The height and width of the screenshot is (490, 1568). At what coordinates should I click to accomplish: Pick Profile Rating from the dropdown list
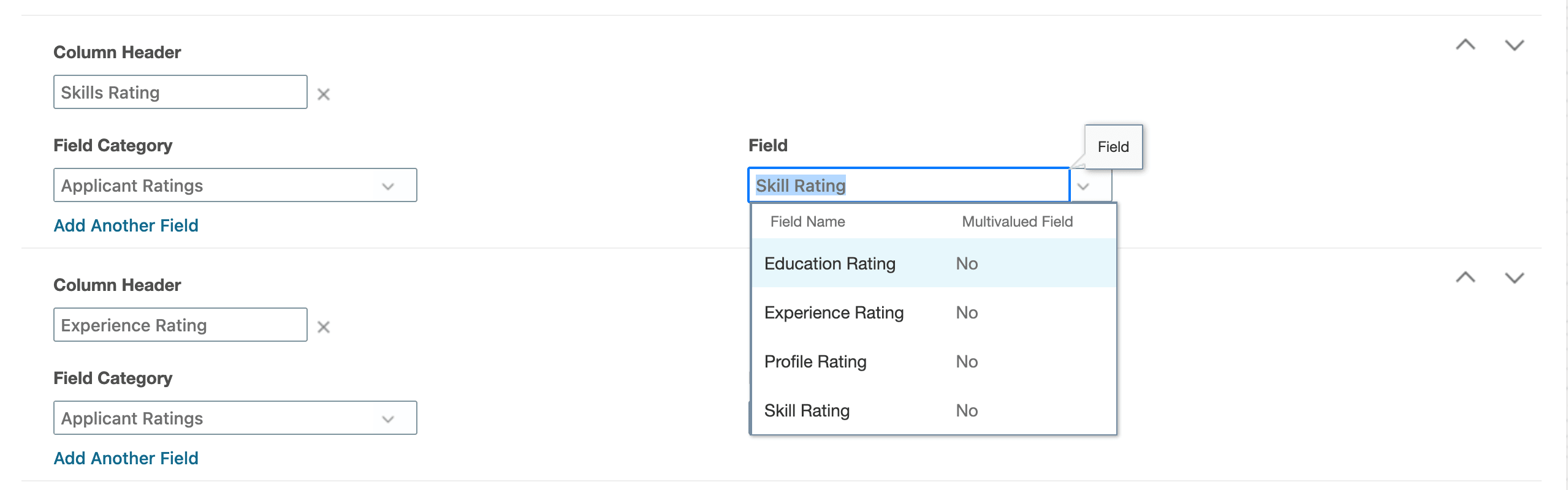click(815, 362)
